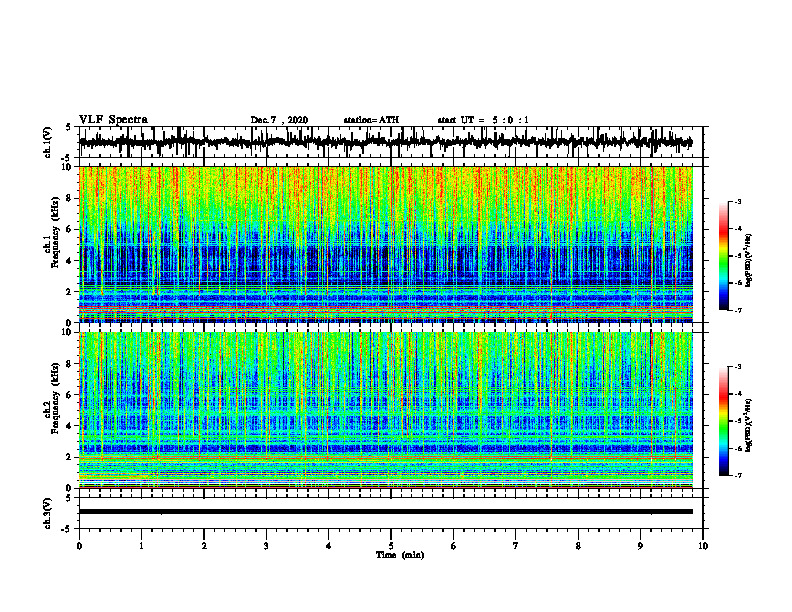792x612 pixels.
Task: Click the "ch.1(V)" axis label
Action: (47, 145)
